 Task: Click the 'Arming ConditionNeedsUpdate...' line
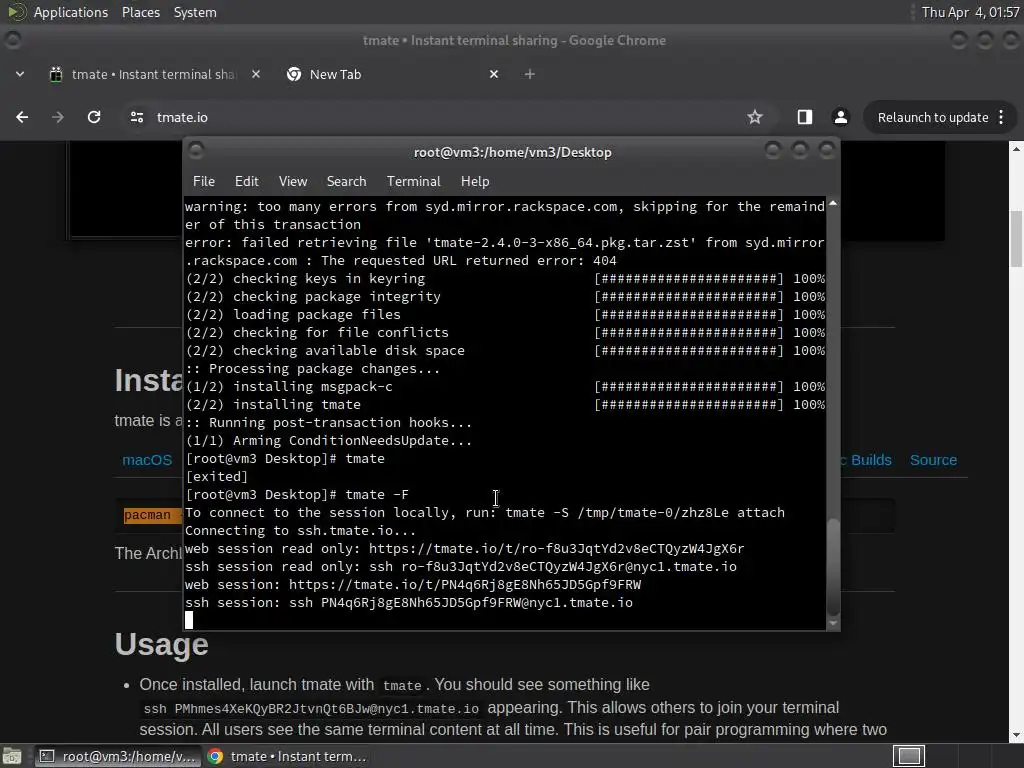[x=328, y=440]
